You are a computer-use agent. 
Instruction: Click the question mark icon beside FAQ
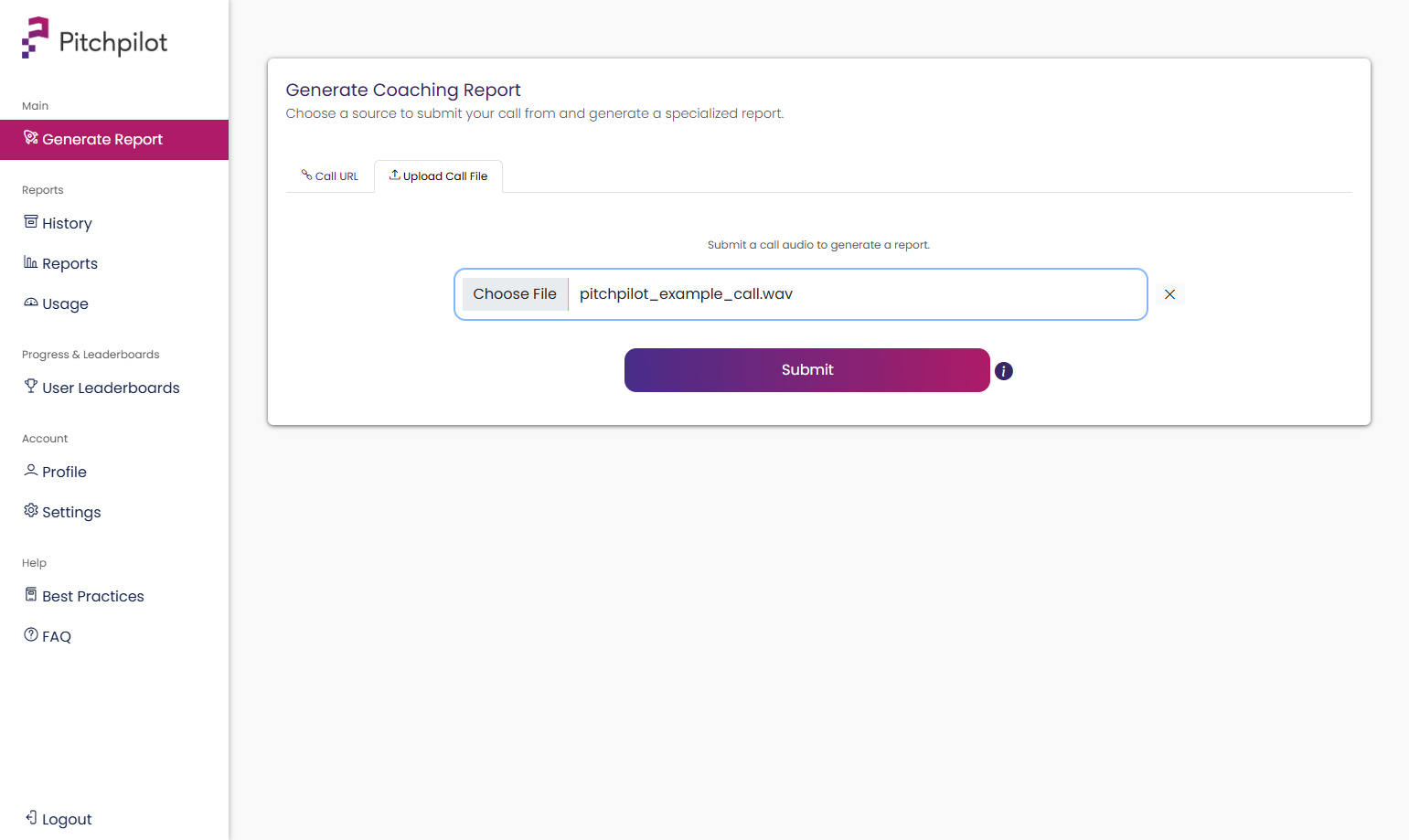click(x=31, y=635)
